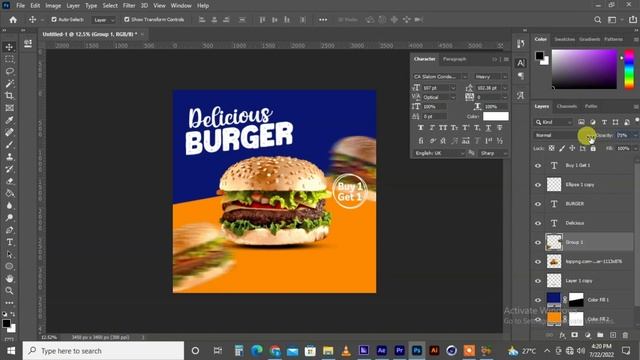
Task: Select the Paint Bucket tool
Action: pyautogui.click(x=9, y=193)
